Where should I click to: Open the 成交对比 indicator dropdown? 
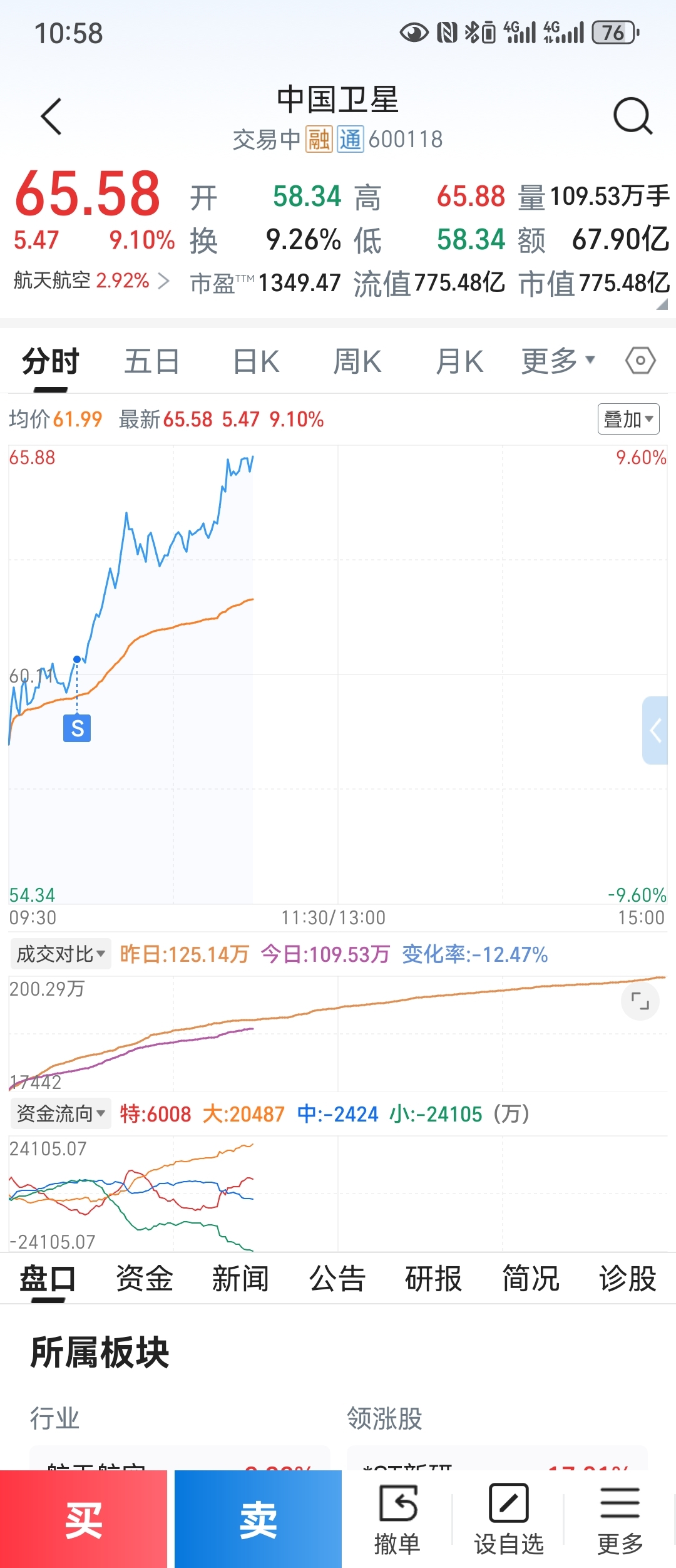pyautogui.click(x=60, y=954)
